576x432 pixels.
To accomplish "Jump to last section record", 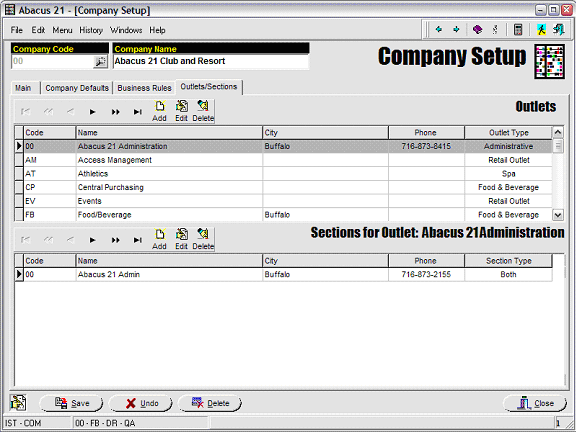I will coord(137,240).
